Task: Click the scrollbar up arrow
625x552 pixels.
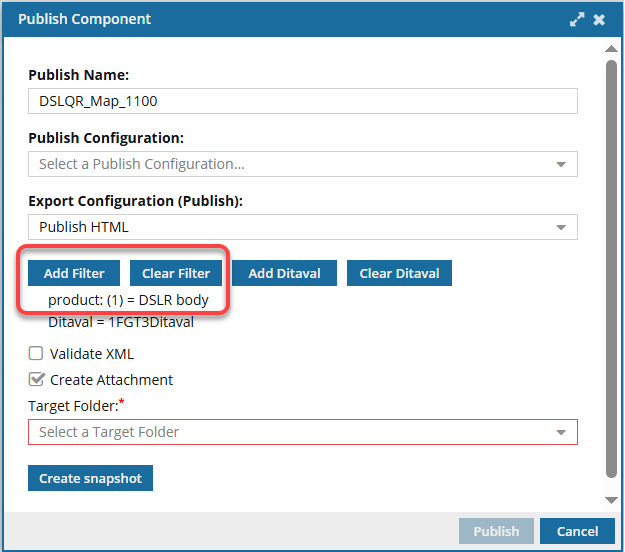Action: point(610,45)
